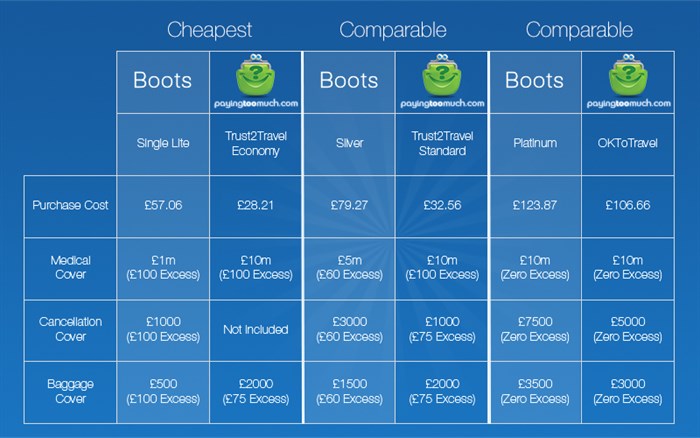Image resolution: width=700 pixels, height=438 pixels.
Task: Click the payingtoomuch.com logo above OKToTravel
Action: click(628, 82)
